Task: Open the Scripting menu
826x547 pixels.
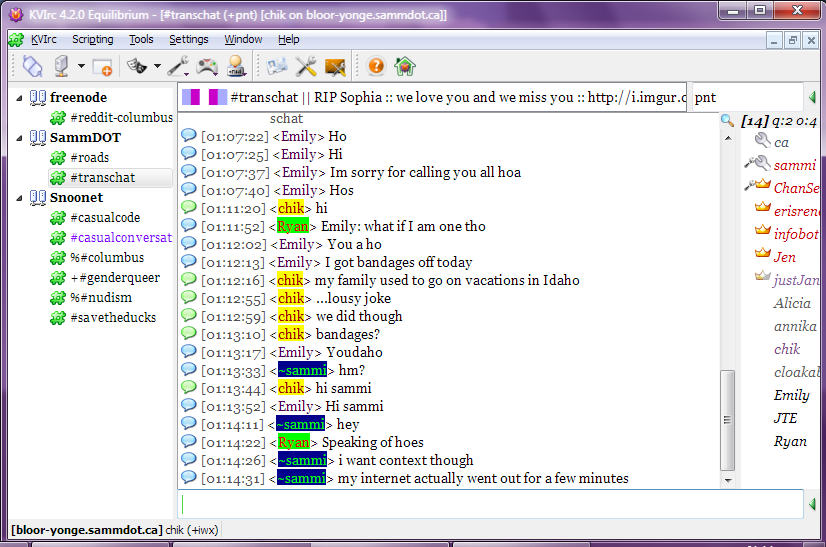Action: (93, 40)
